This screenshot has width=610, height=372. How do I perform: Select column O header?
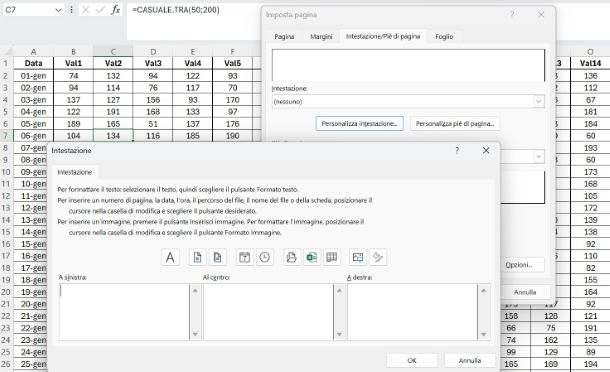(x=590, y=52)
